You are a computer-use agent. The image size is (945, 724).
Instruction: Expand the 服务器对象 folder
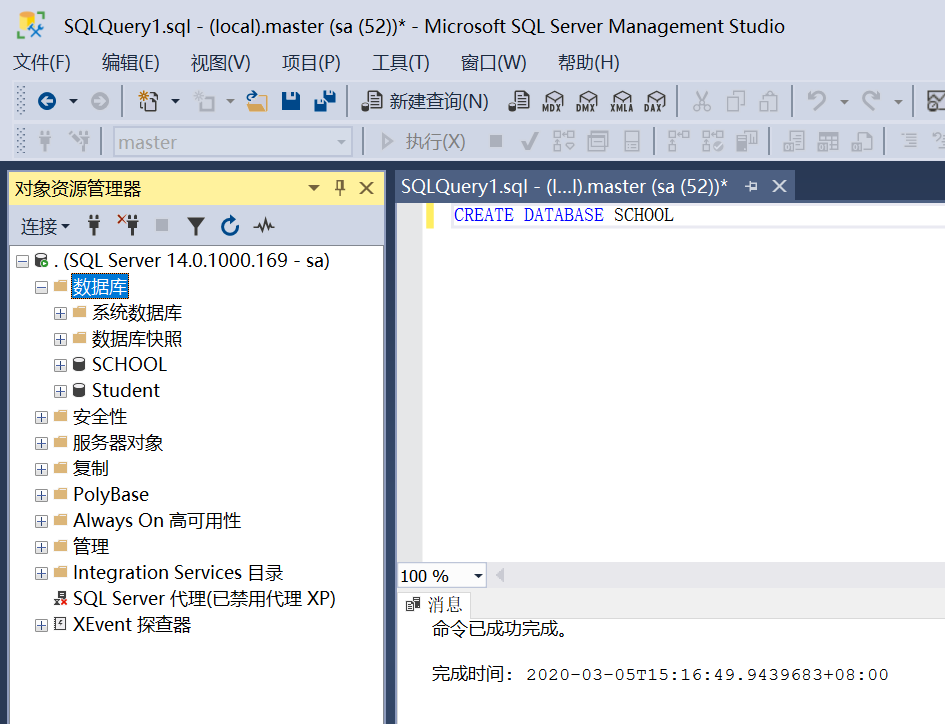(x=42, y=443)
